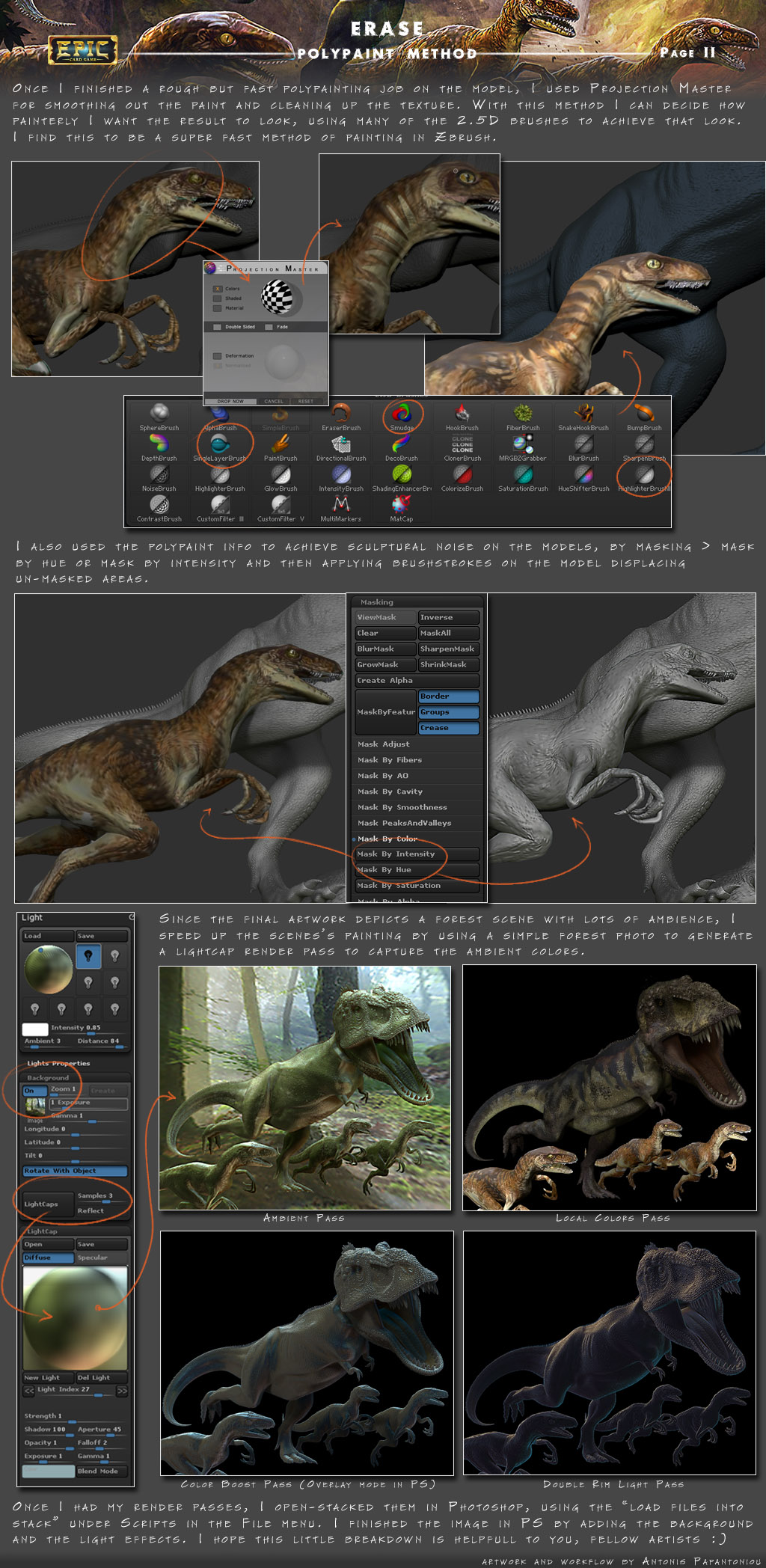The image size is (766, 1568).
Task: Select the ShadingEnhancerBrush tool
Action: (402, 478)
